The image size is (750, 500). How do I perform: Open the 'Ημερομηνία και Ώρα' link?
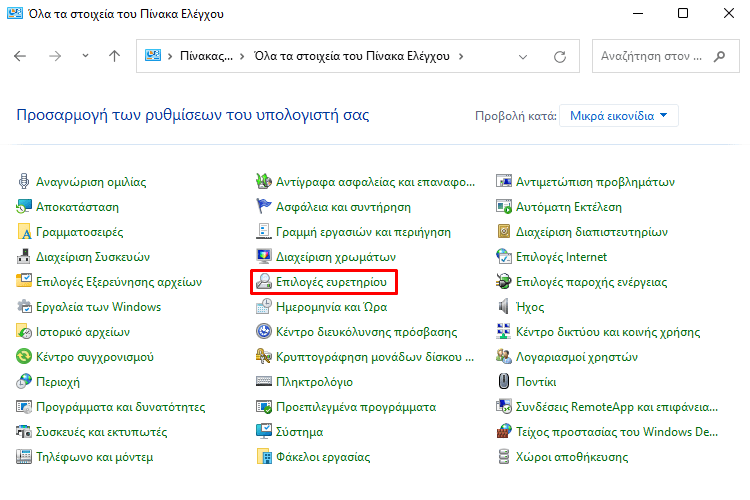click(331, 307)
